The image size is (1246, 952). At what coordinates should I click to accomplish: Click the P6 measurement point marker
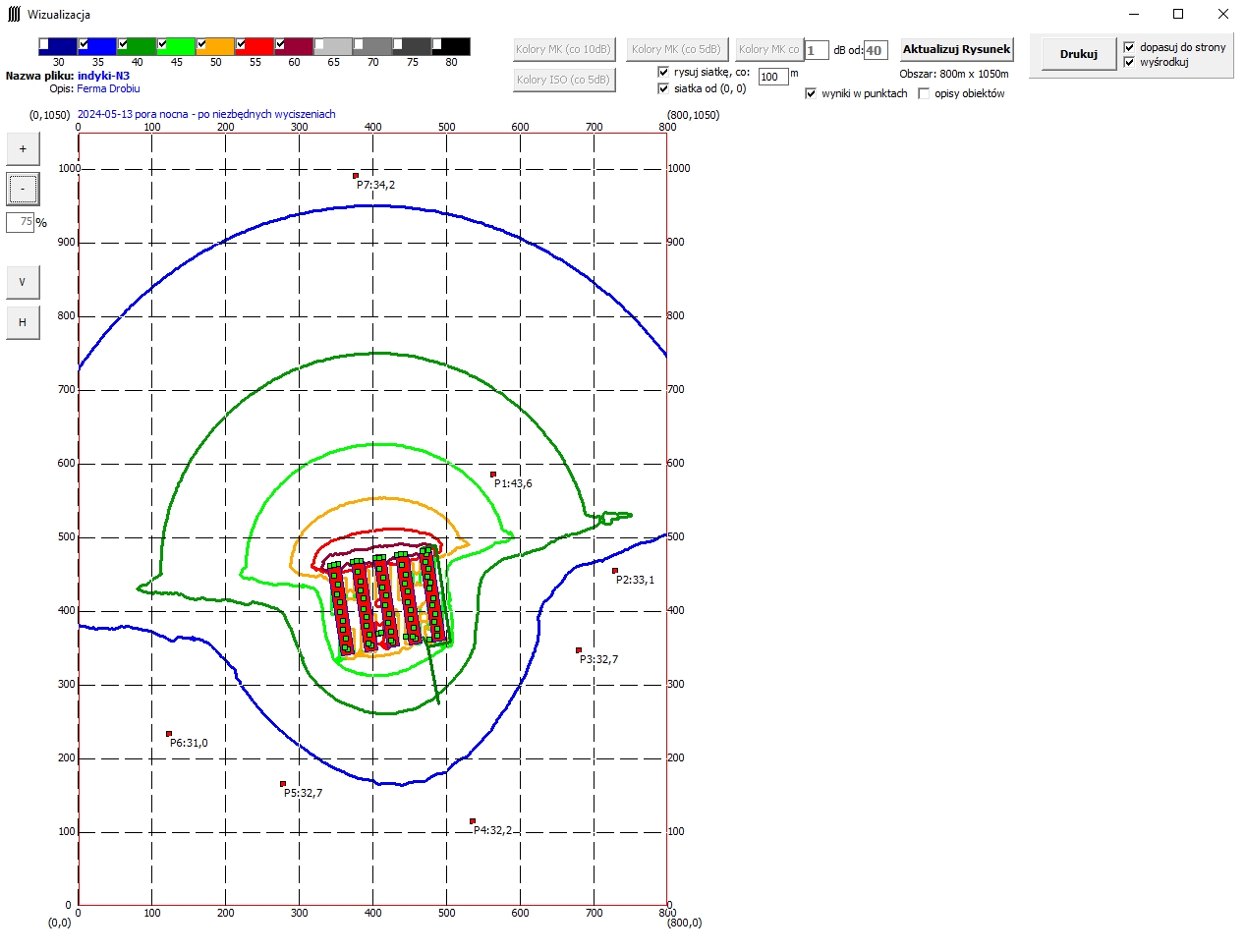coord(169,734)
